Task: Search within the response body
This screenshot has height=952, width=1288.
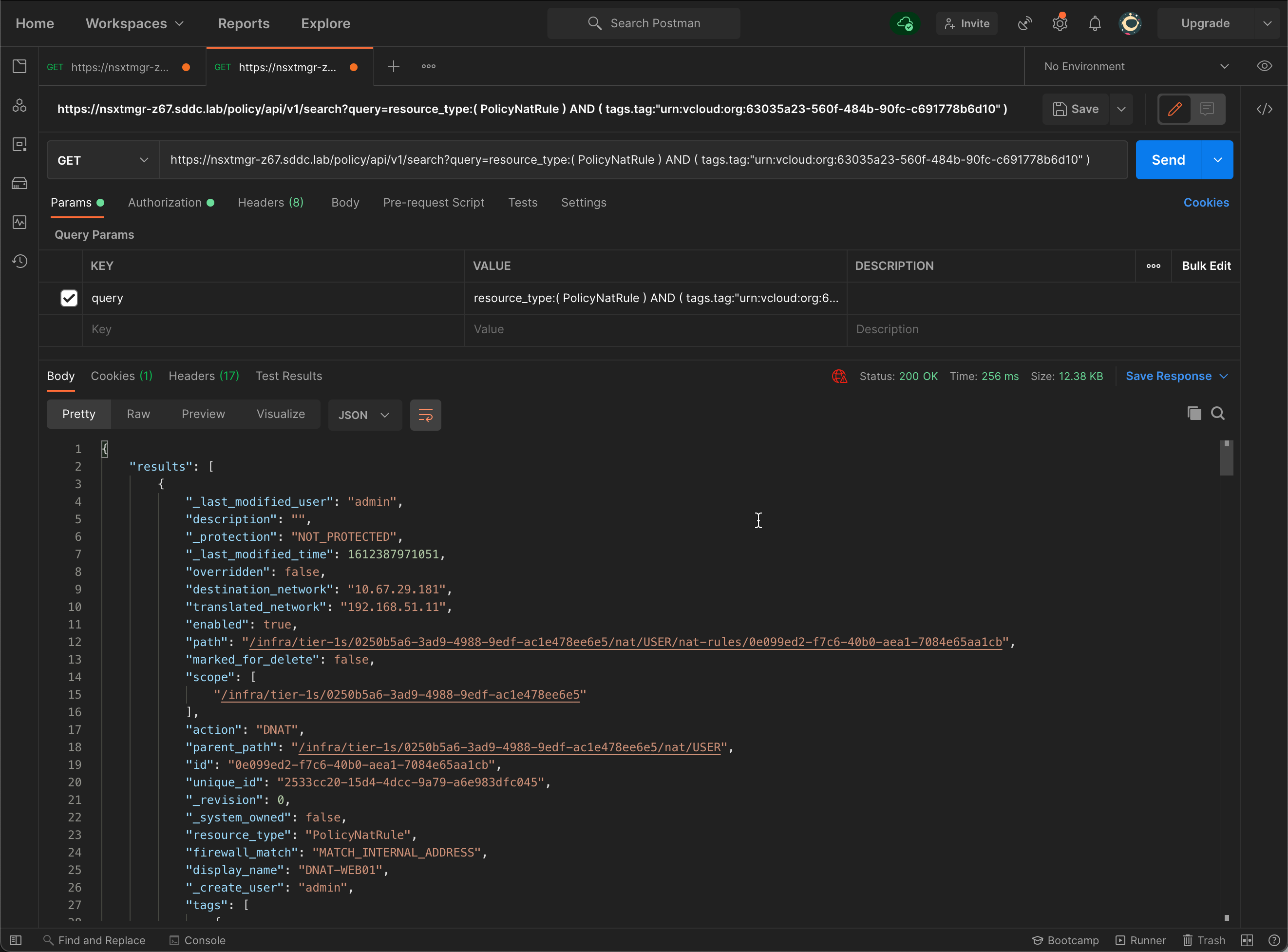Action: coord(1218,413)
